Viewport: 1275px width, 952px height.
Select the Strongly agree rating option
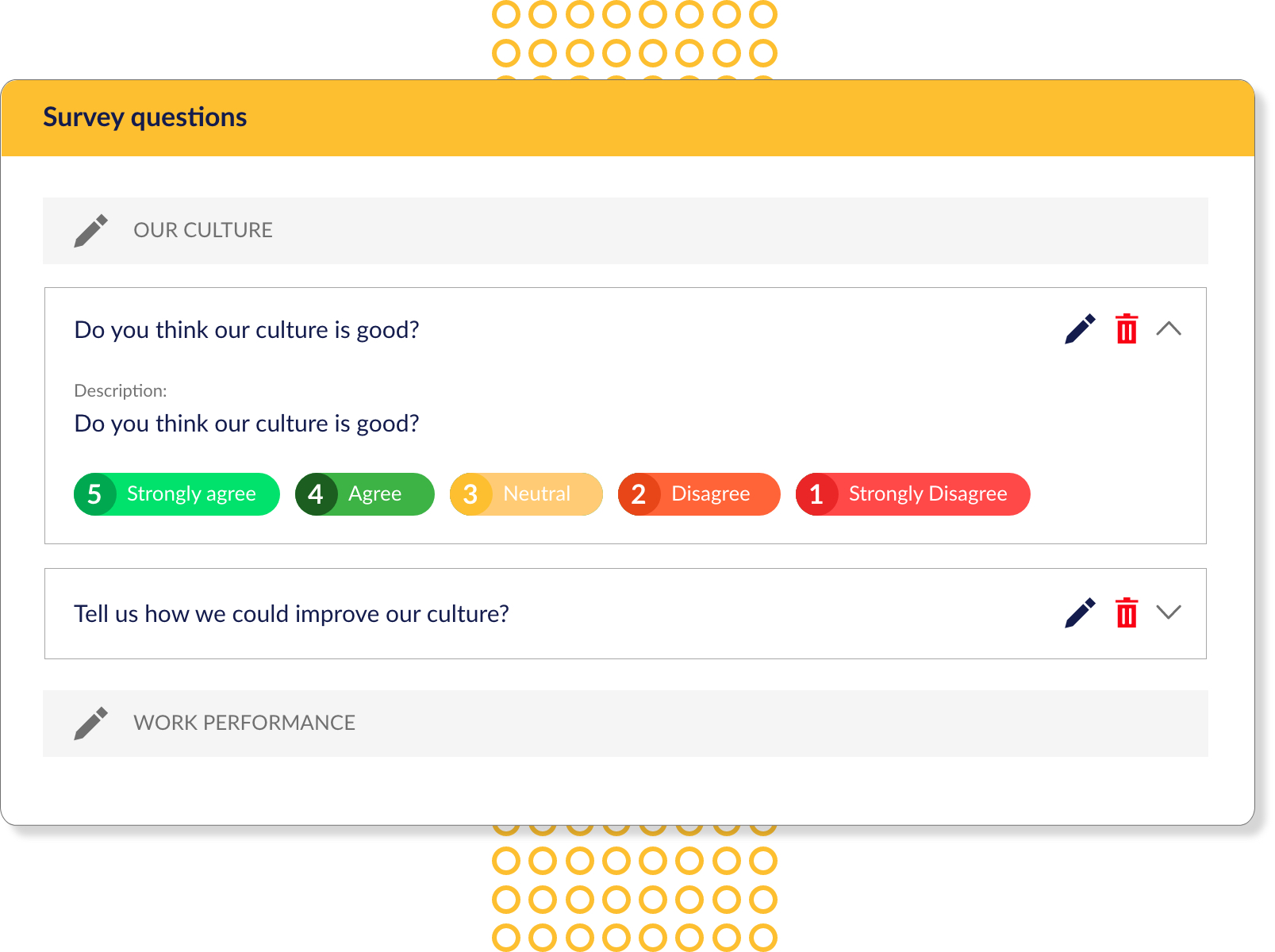click(x=177, y=494)
